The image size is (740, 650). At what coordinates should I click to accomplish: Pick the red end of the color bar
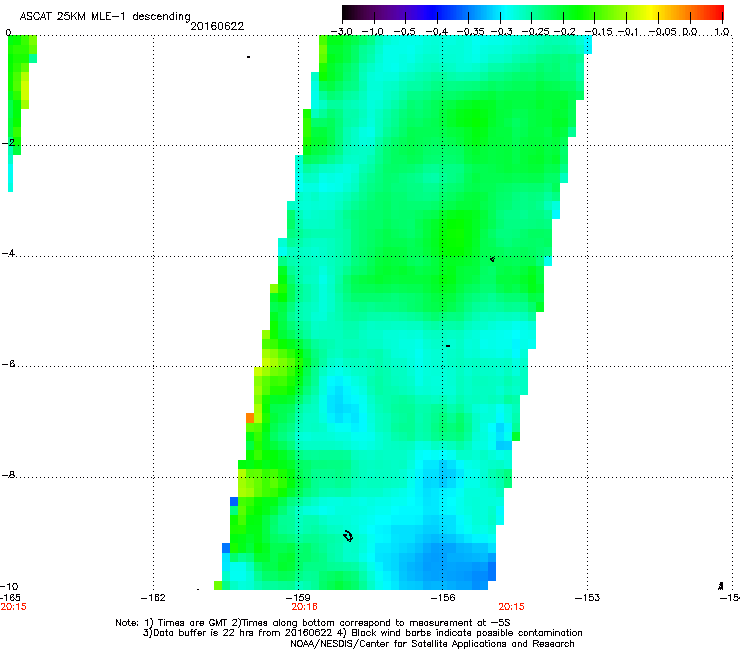tap(716, 12)
